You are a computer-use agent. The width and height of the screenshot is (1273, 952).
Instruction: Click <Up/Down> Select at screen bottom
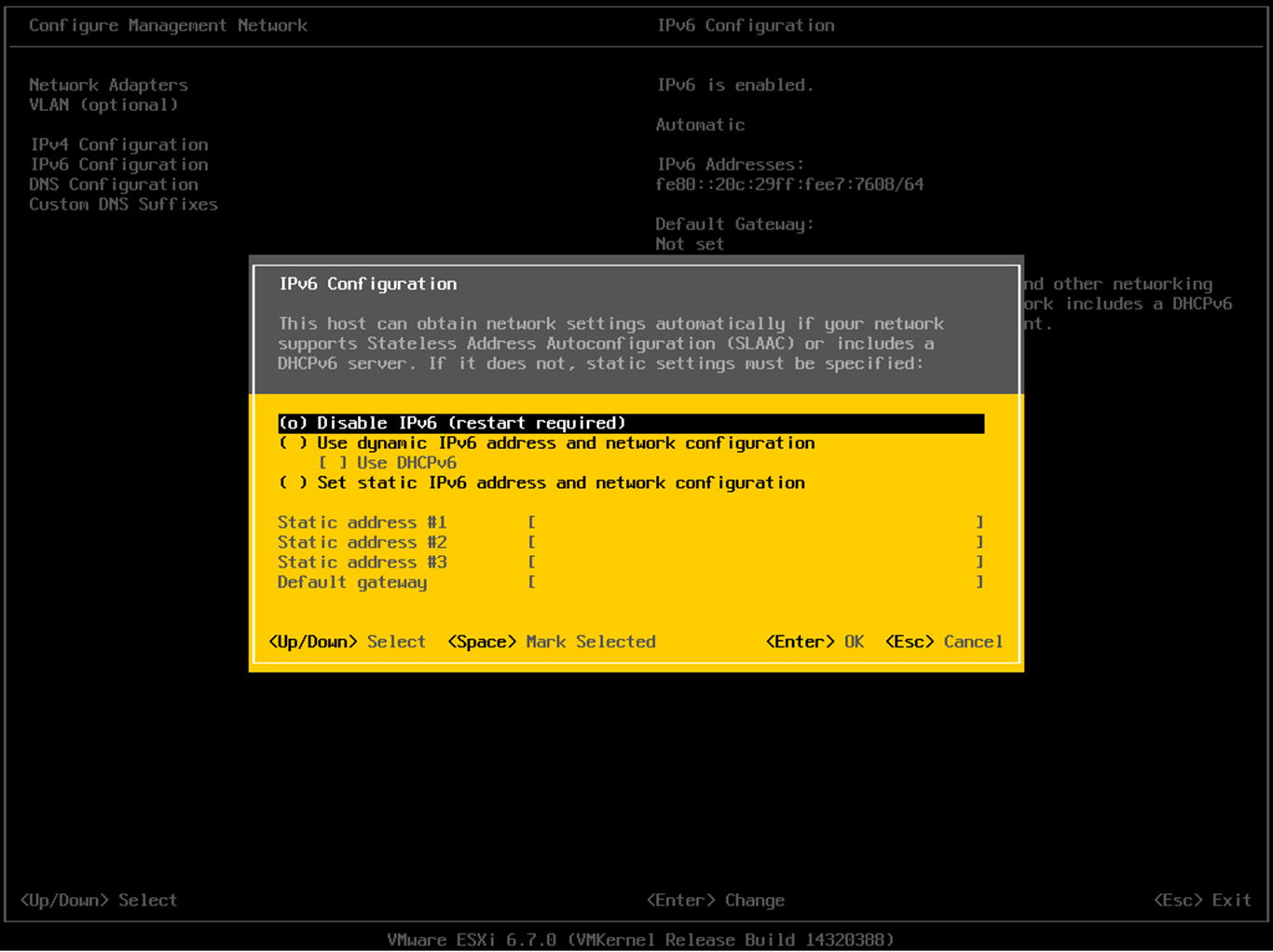(x=99, y=901)
